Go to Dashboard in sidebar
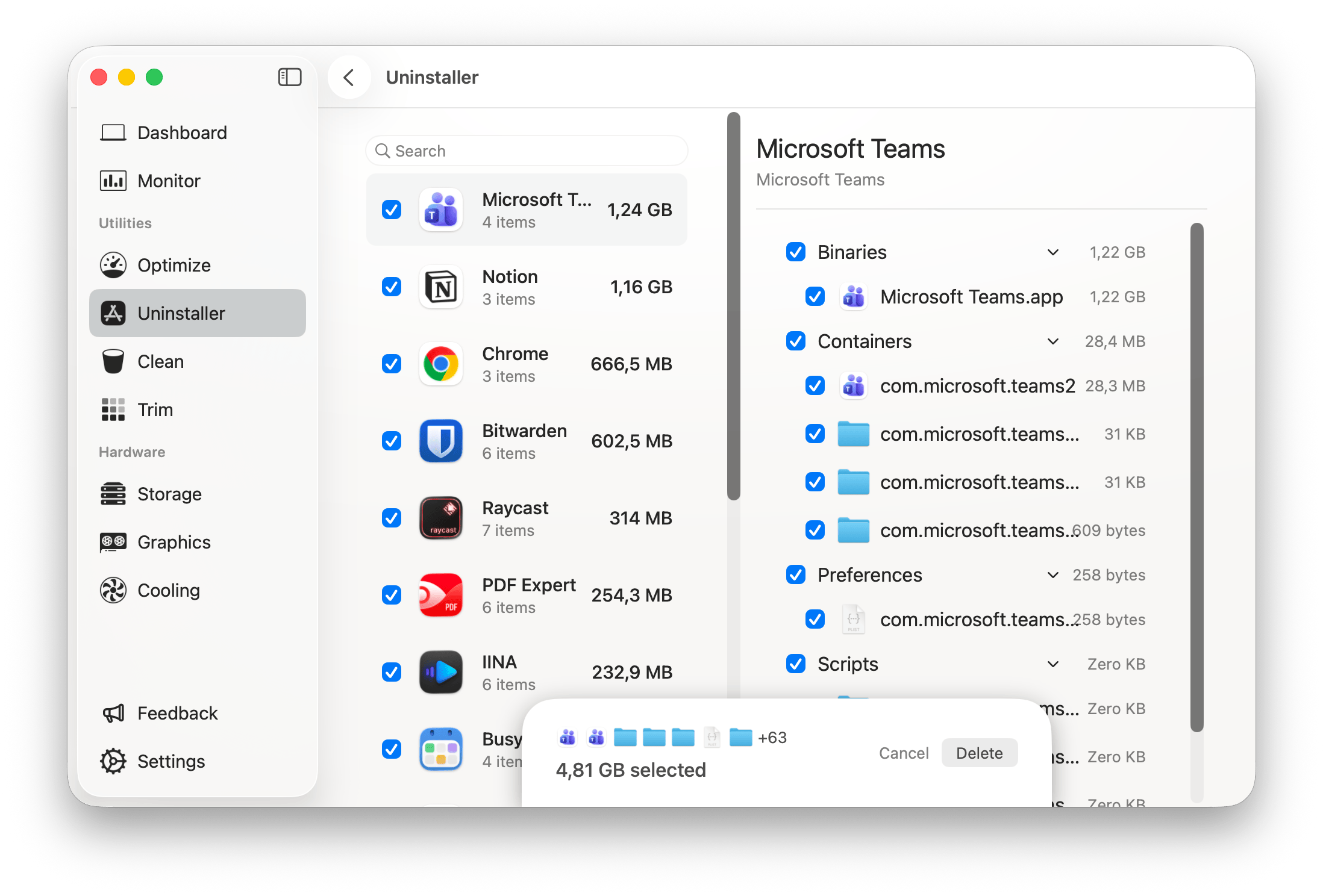 click(182, 132)
